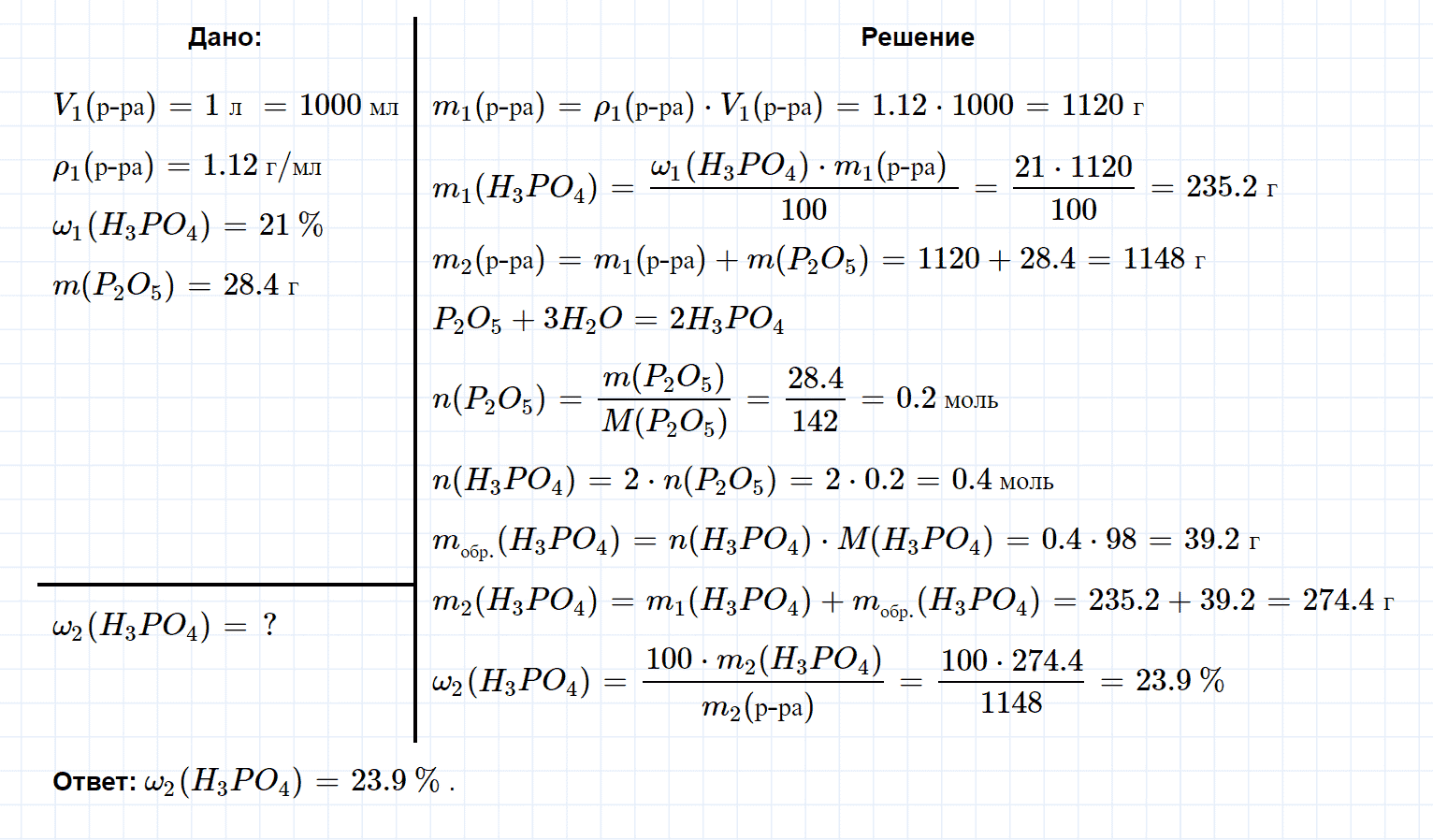Select the V1 = 1 л = 1000 мл line
Image resolution: width=1433 pixels, height=840 pixels.
click(225, 106)
